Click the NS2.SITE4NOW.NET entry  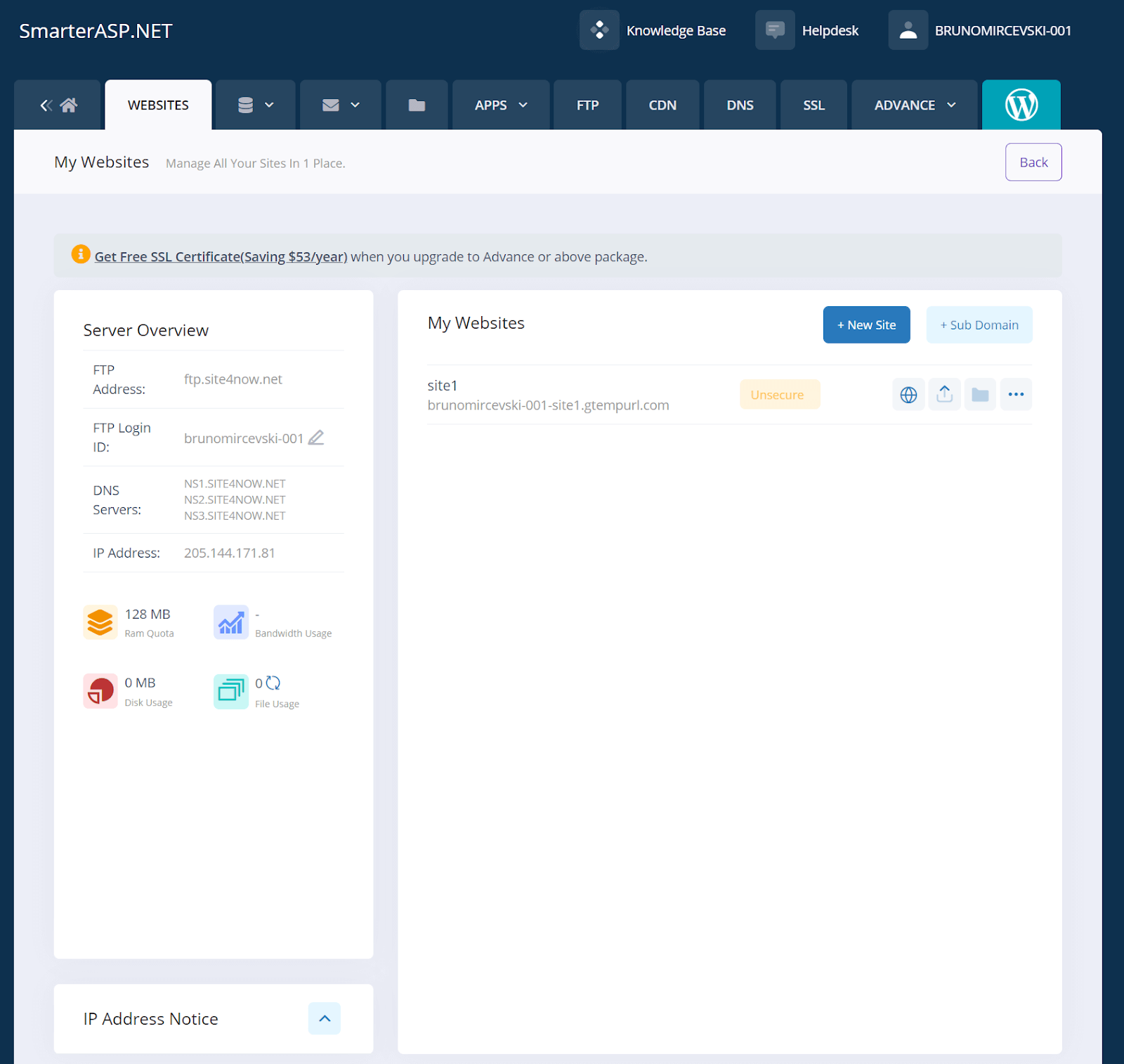235,500
